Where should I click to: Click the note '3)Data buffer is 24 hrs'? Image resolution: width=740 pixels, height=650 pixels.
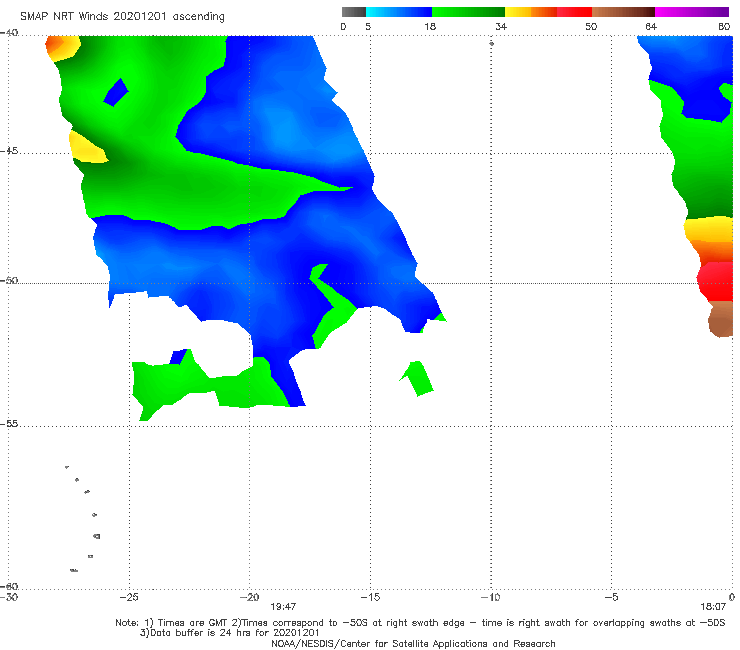pyautogui.click(x=229, y=633)
